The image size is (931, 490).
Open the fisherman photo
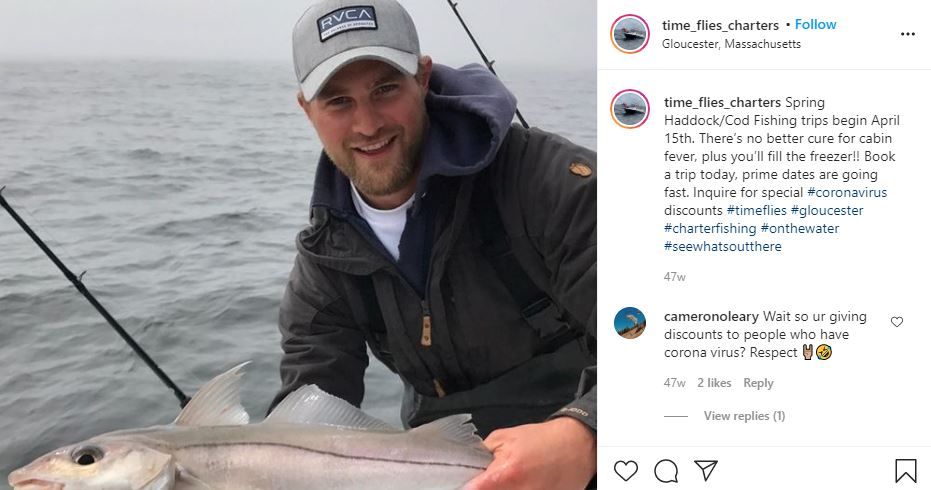pos(298,245)
